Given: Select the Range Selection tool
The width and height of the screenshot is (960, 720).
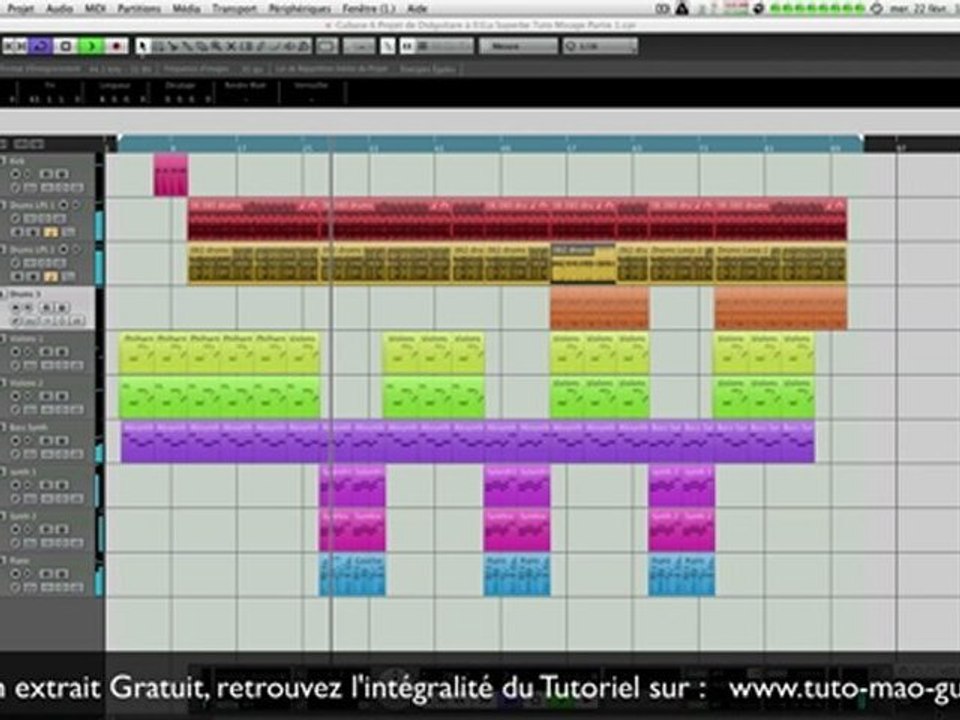Looking at the screenshot, I should click(x=158, y=46).
